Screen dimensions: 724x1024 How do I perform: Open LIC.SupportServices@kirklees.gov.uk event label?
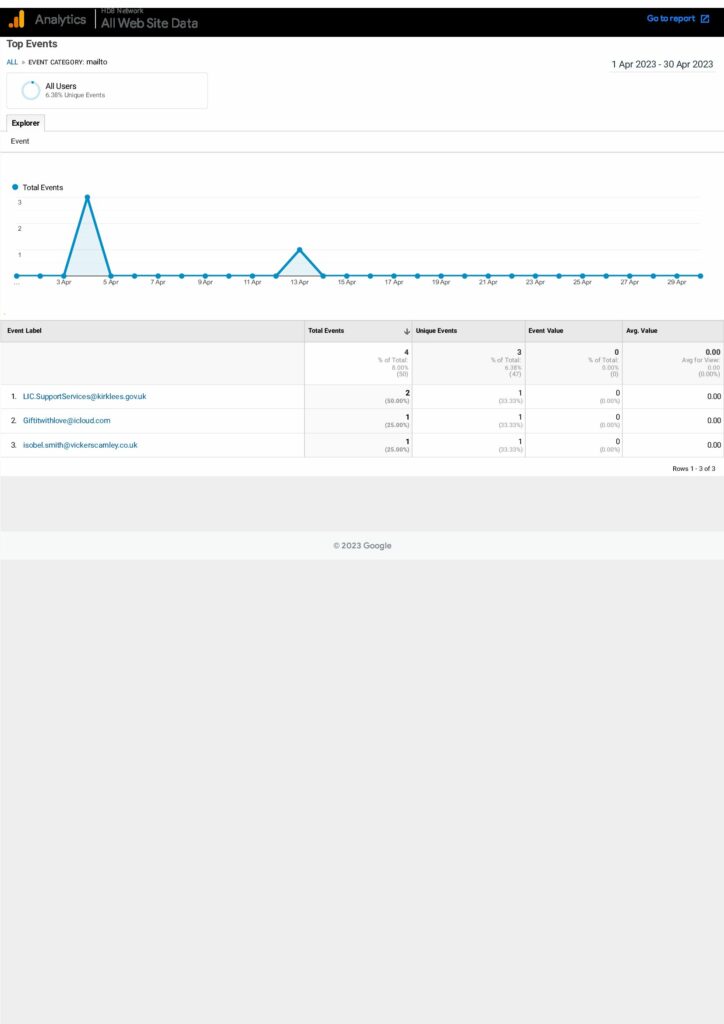85,397
